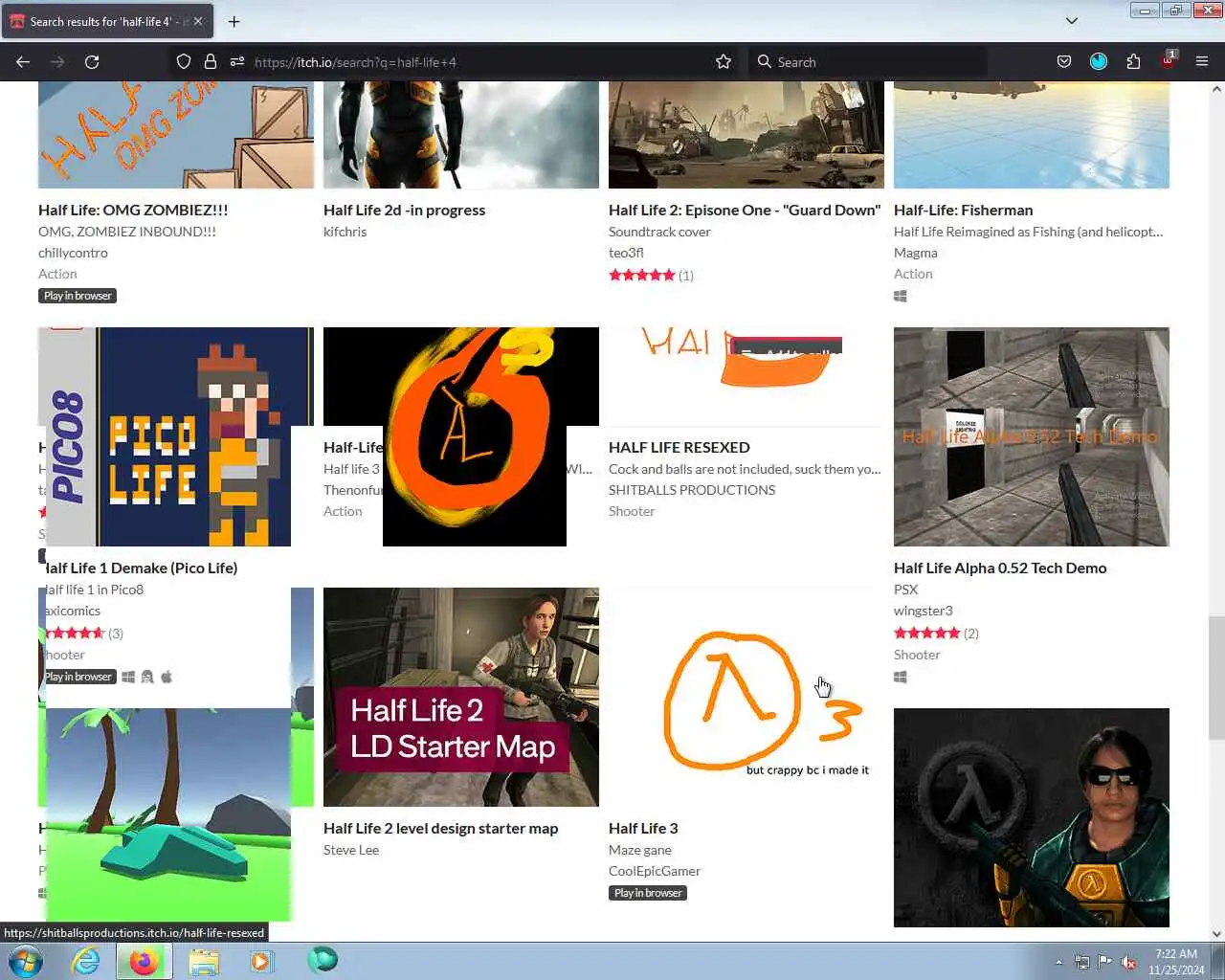
Task: Click the Windows platform icon under Half-Life: Fisherman
Action: coord(901,297)
